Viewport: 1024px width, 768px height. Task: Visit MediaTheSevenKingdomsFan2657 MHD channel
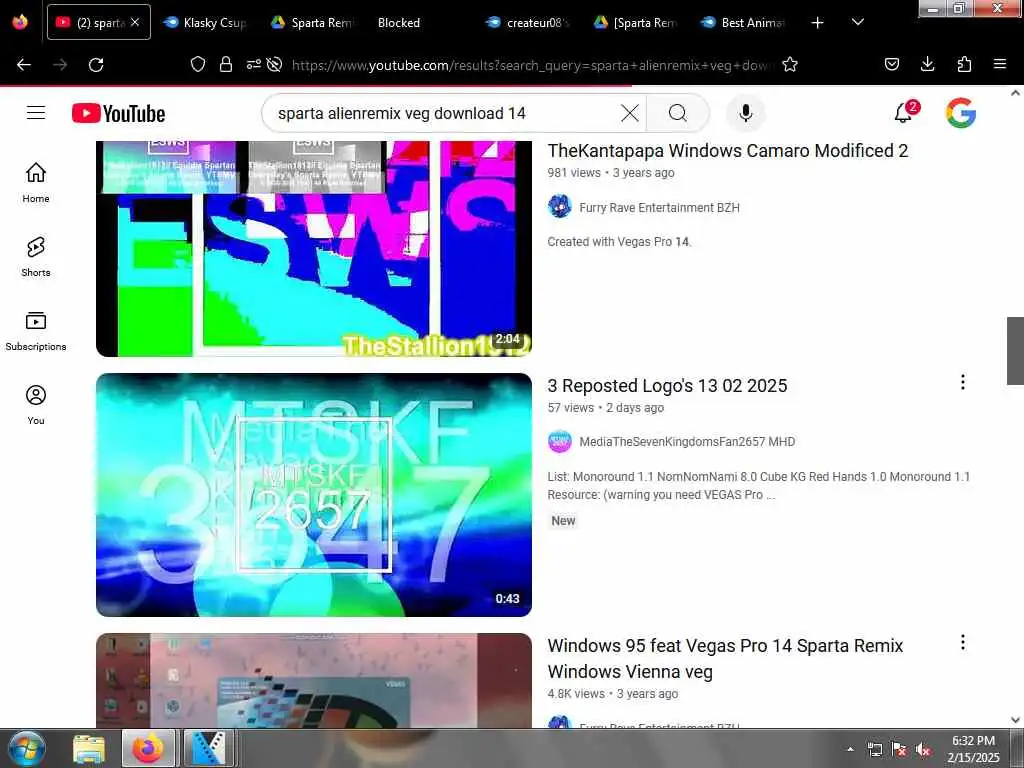point(687,442)
